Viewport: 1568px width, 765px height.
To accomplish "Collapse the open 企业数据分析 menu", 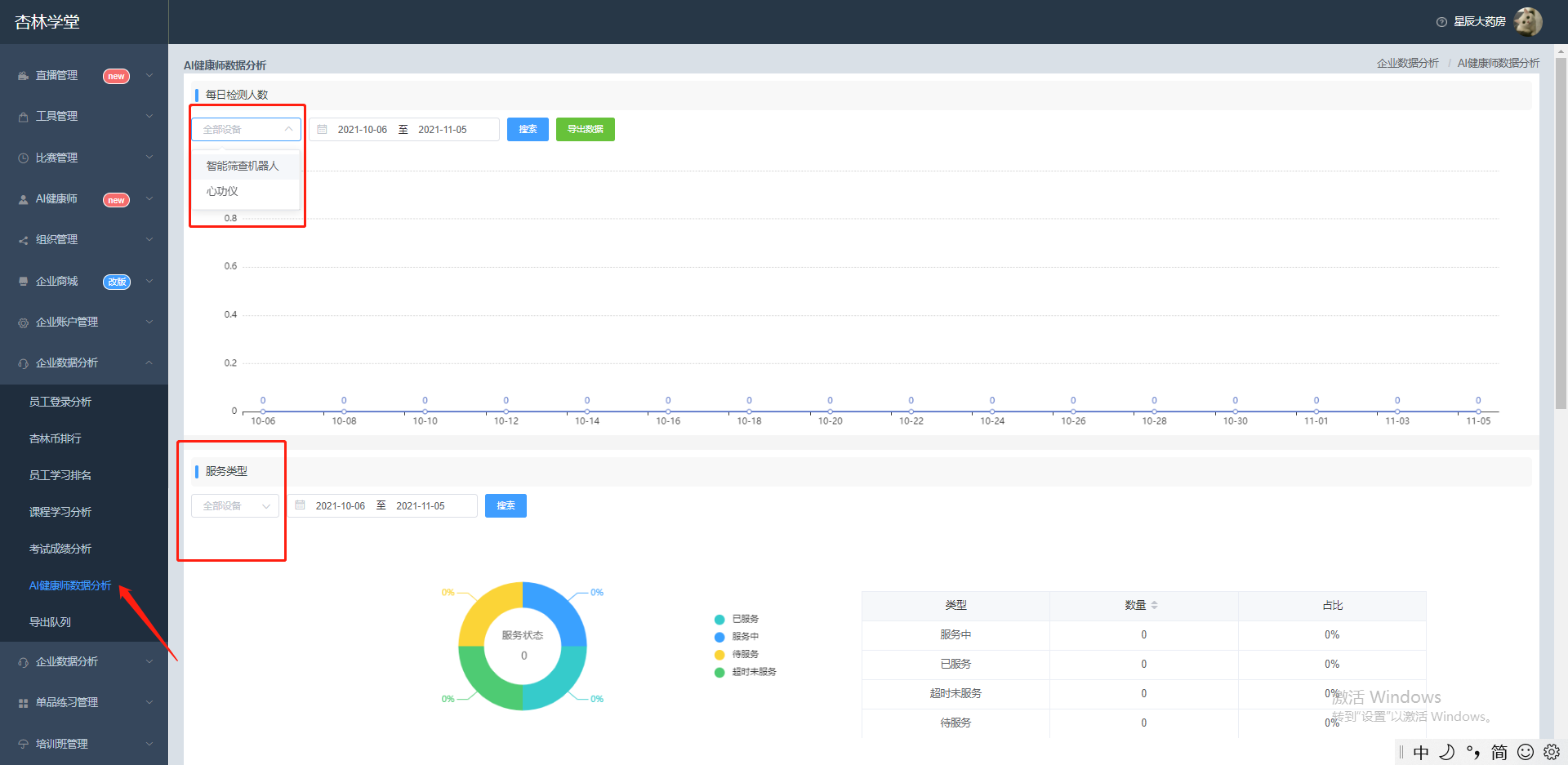I will pyautogui.click(x=84, y=363).
